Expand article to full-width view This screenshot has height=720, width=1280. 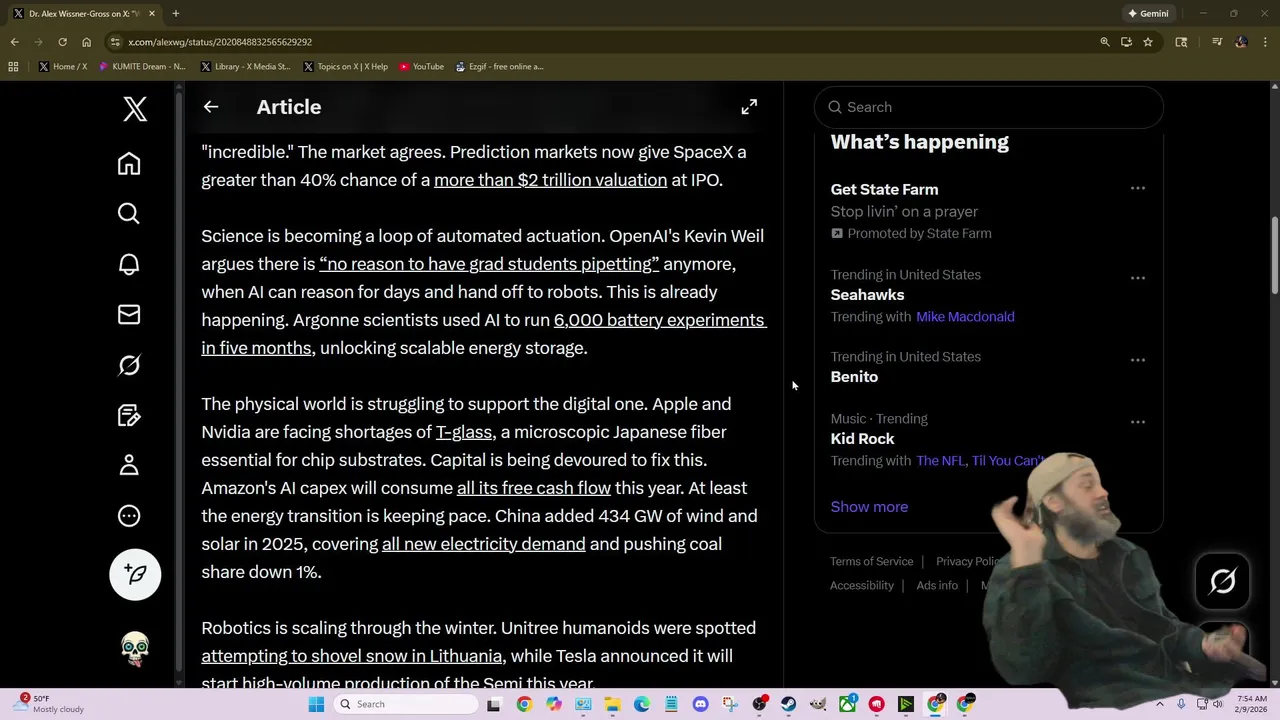click(x=749, y=107)
